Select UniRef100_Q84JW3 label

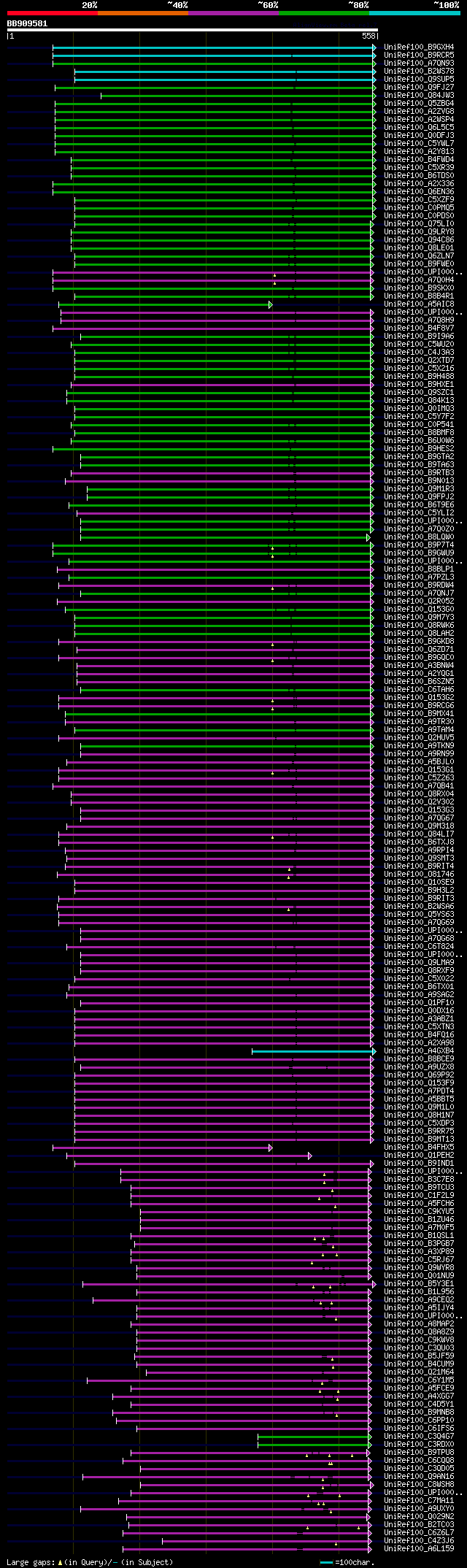pos(419,96)
